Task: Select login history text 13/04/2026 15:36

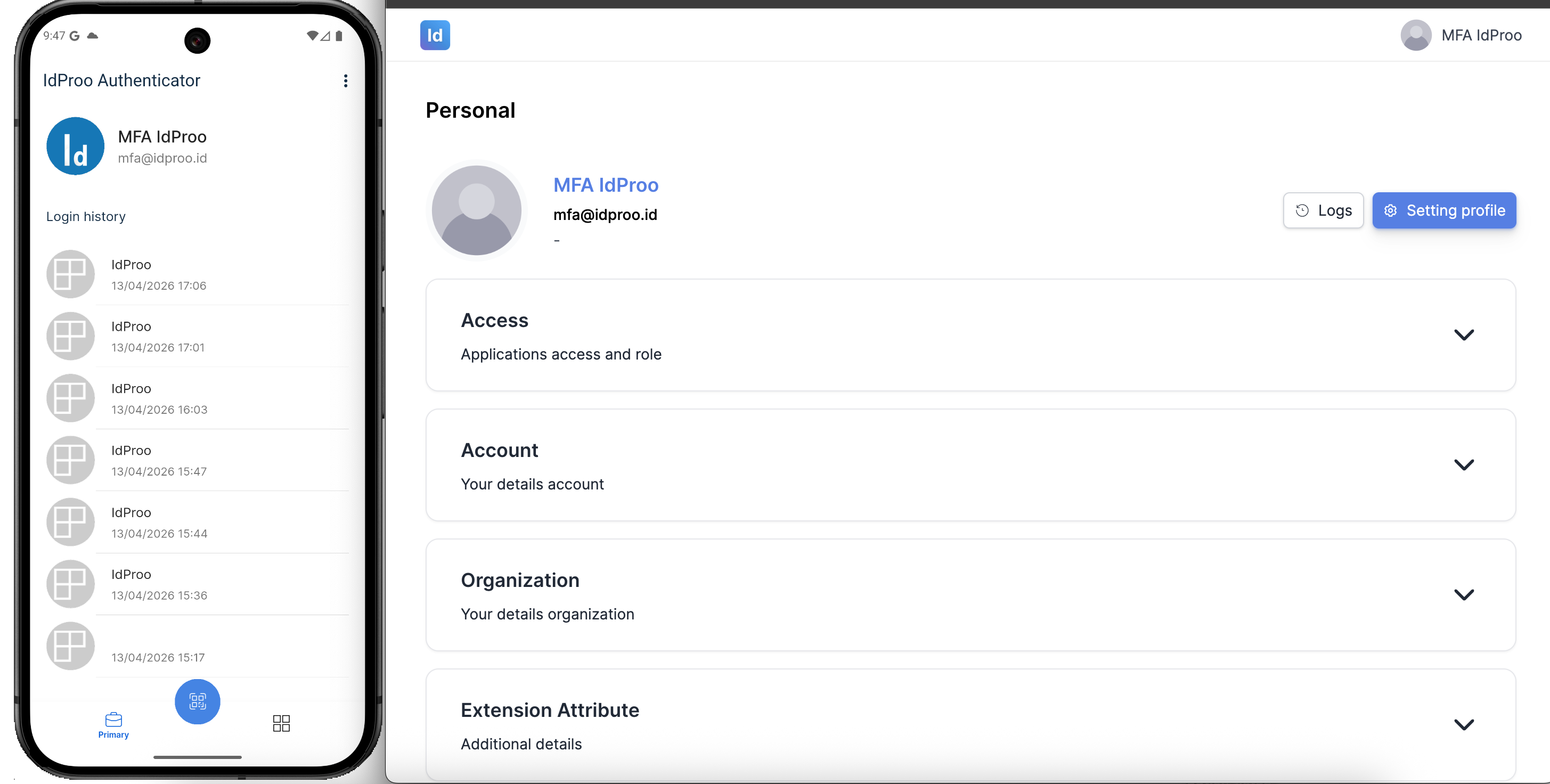Action: point(159,595)
